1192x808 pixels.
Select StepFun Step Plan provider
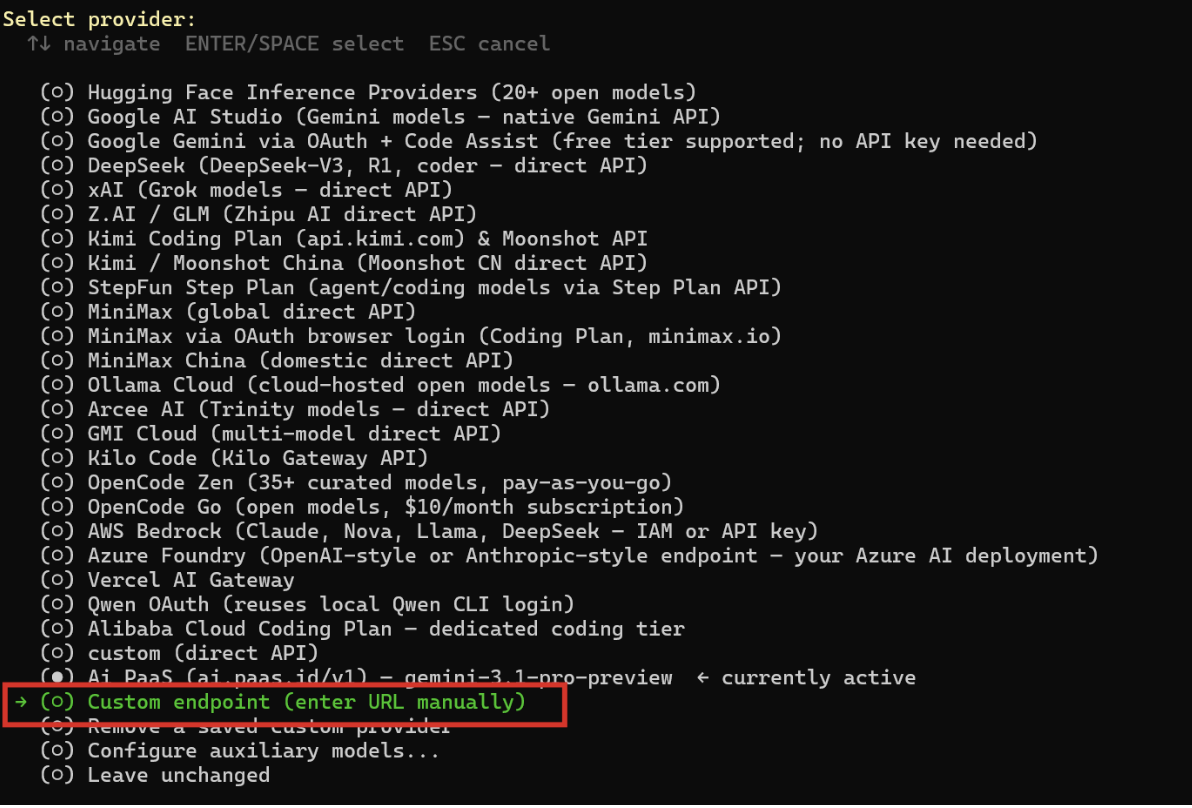[411, 287]
